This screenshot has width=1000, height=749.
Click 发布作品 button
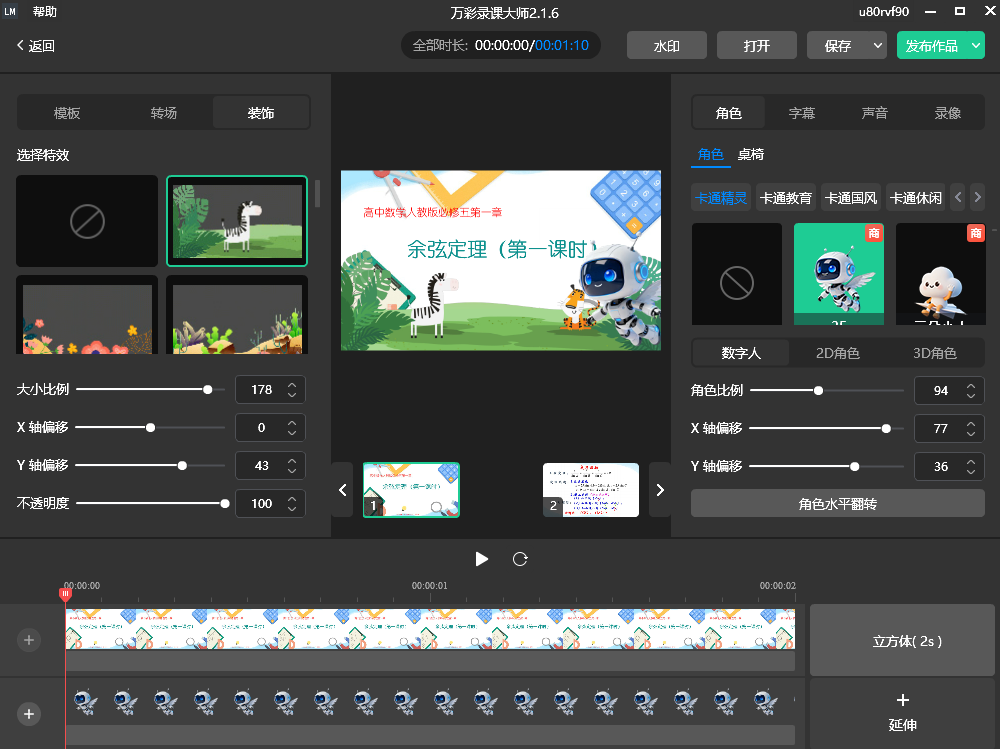pyautogui.click(x=932, y=46)
